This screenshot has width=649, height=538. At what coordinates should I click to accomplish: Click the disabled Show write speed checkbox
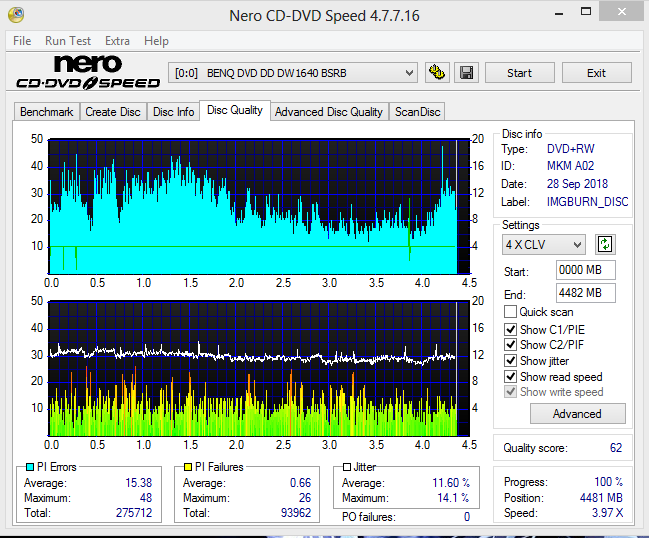[510, 391]
